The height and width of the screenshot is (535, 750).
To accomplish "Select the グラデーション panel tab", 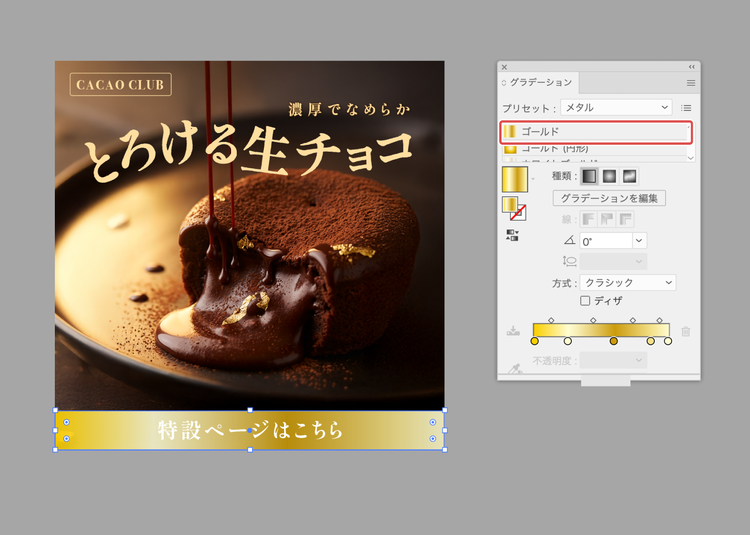I will [540, 83].
